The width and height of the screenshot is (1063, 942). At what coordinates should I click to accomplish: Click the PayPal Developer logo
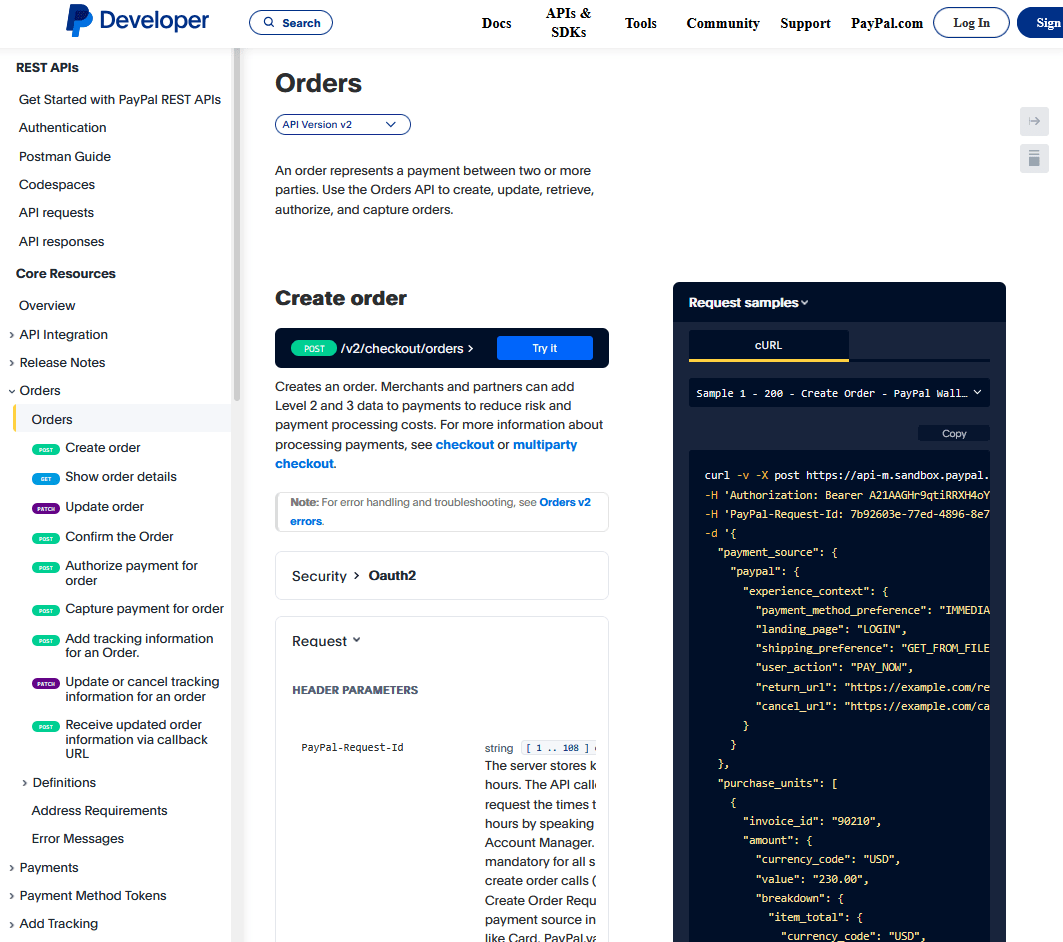136,21
